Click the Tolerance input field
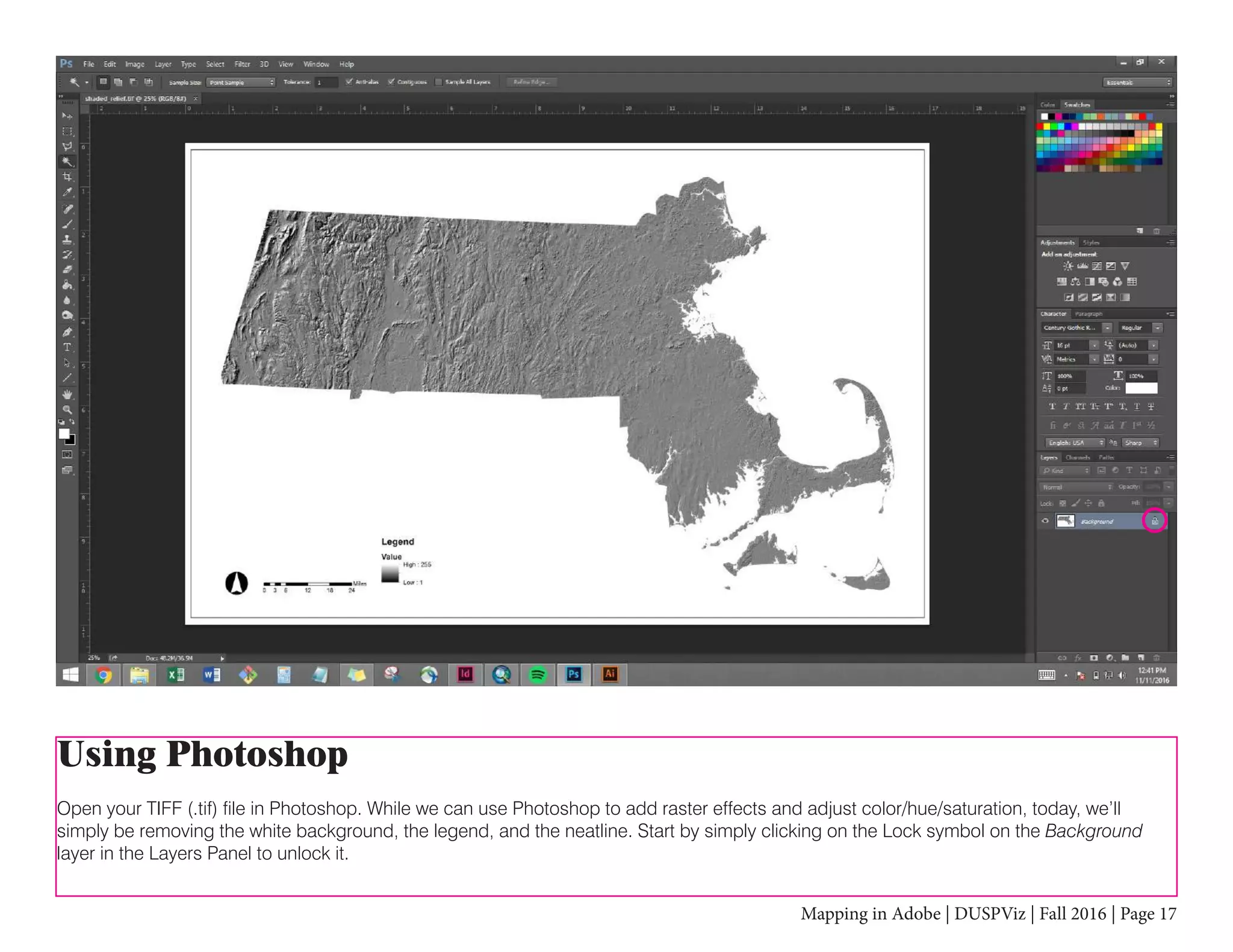The width and height of the screenshot is (1233, 952). [326, 82]
